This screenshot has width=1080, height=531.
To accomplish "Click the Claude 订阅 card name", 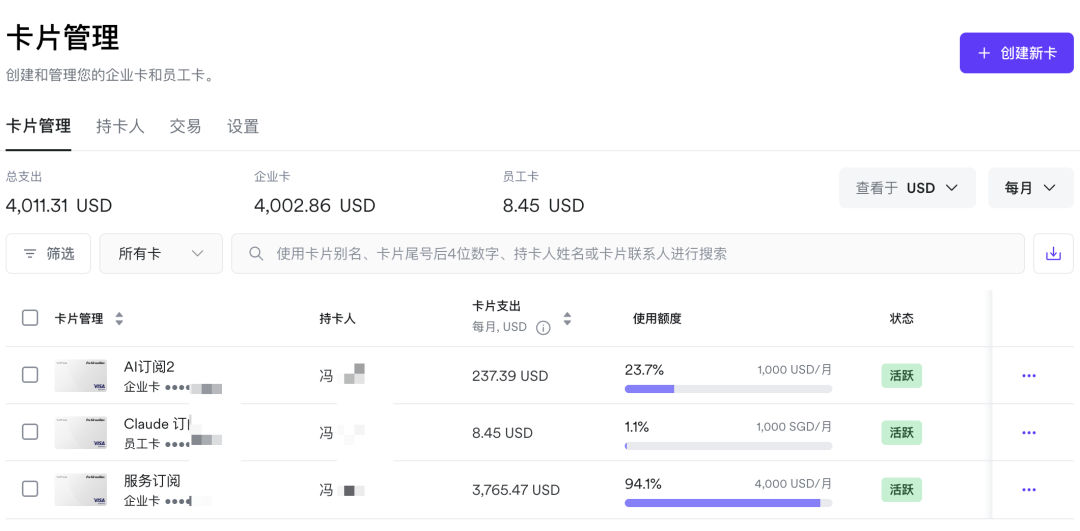I will 157,423.
